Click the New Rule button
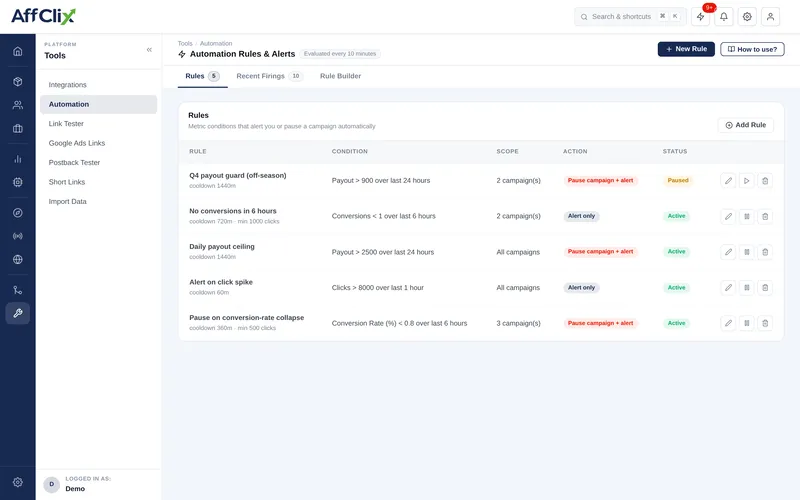 click(686, 49)
